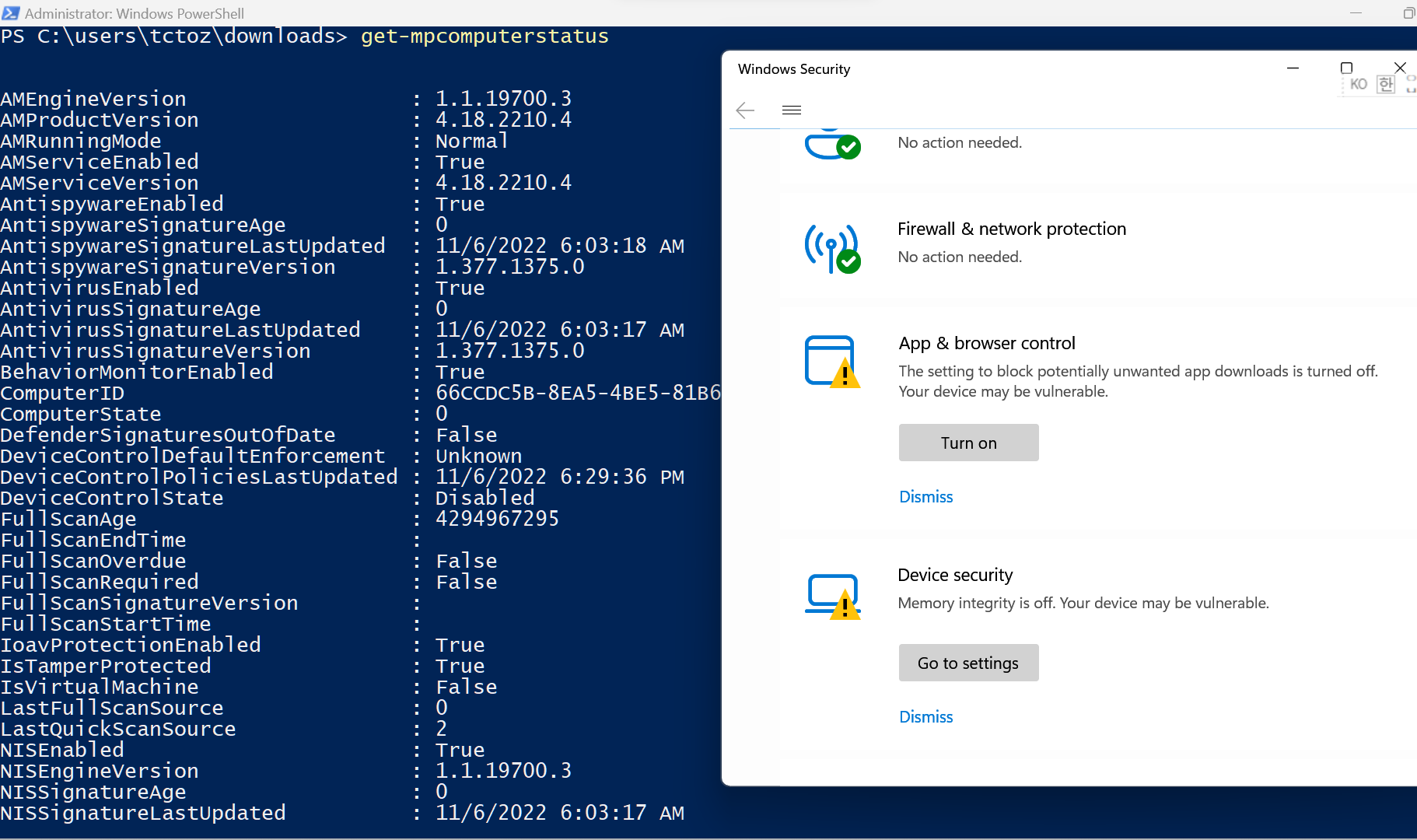
Task: Click the IsTamperProtected property name
Action: [106, 666]
